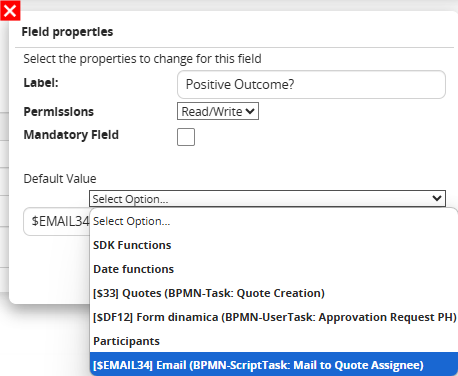Close the Field properties dialog with red X
Screen dimensions: 458x376
click(10, 11)
